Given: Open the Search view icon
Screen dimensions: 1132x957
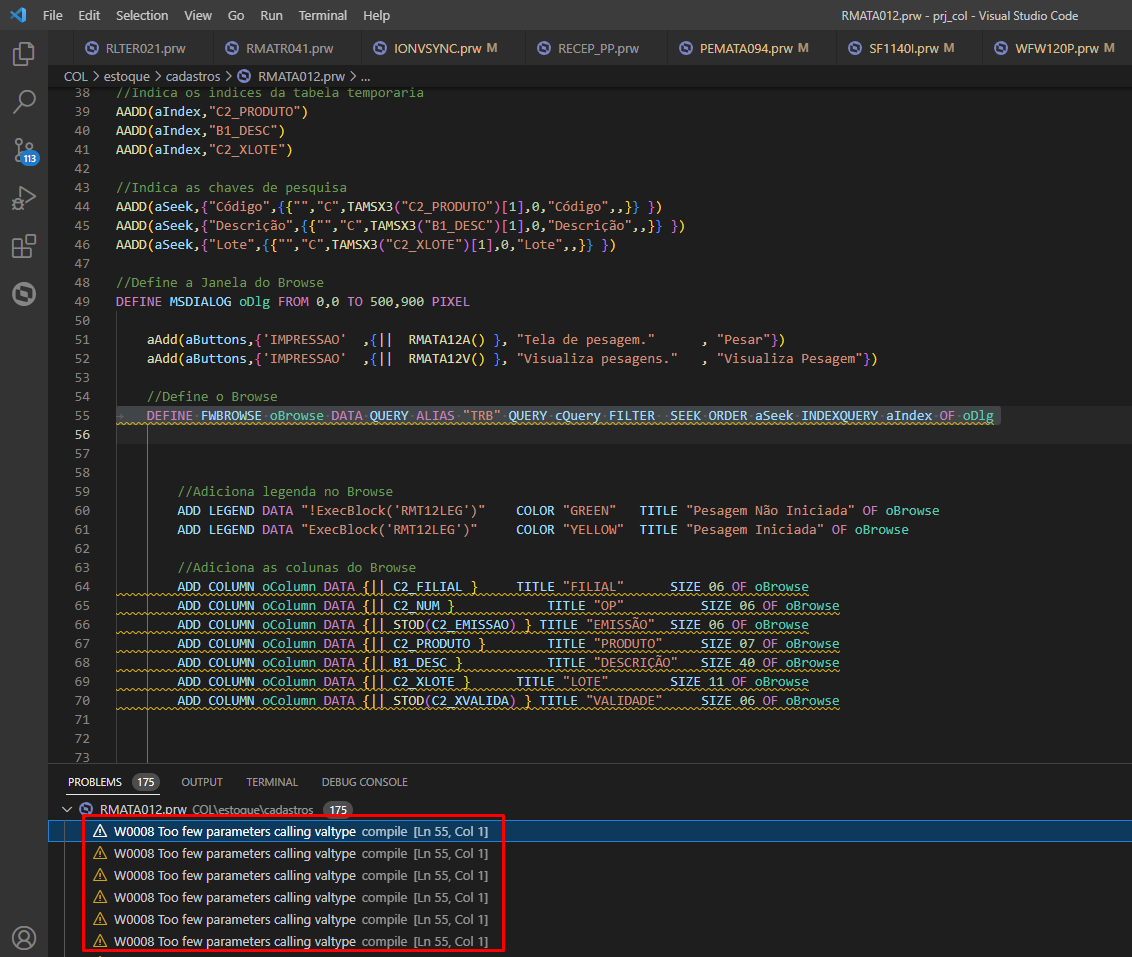Looking at the screenshot, I should 24,102.
